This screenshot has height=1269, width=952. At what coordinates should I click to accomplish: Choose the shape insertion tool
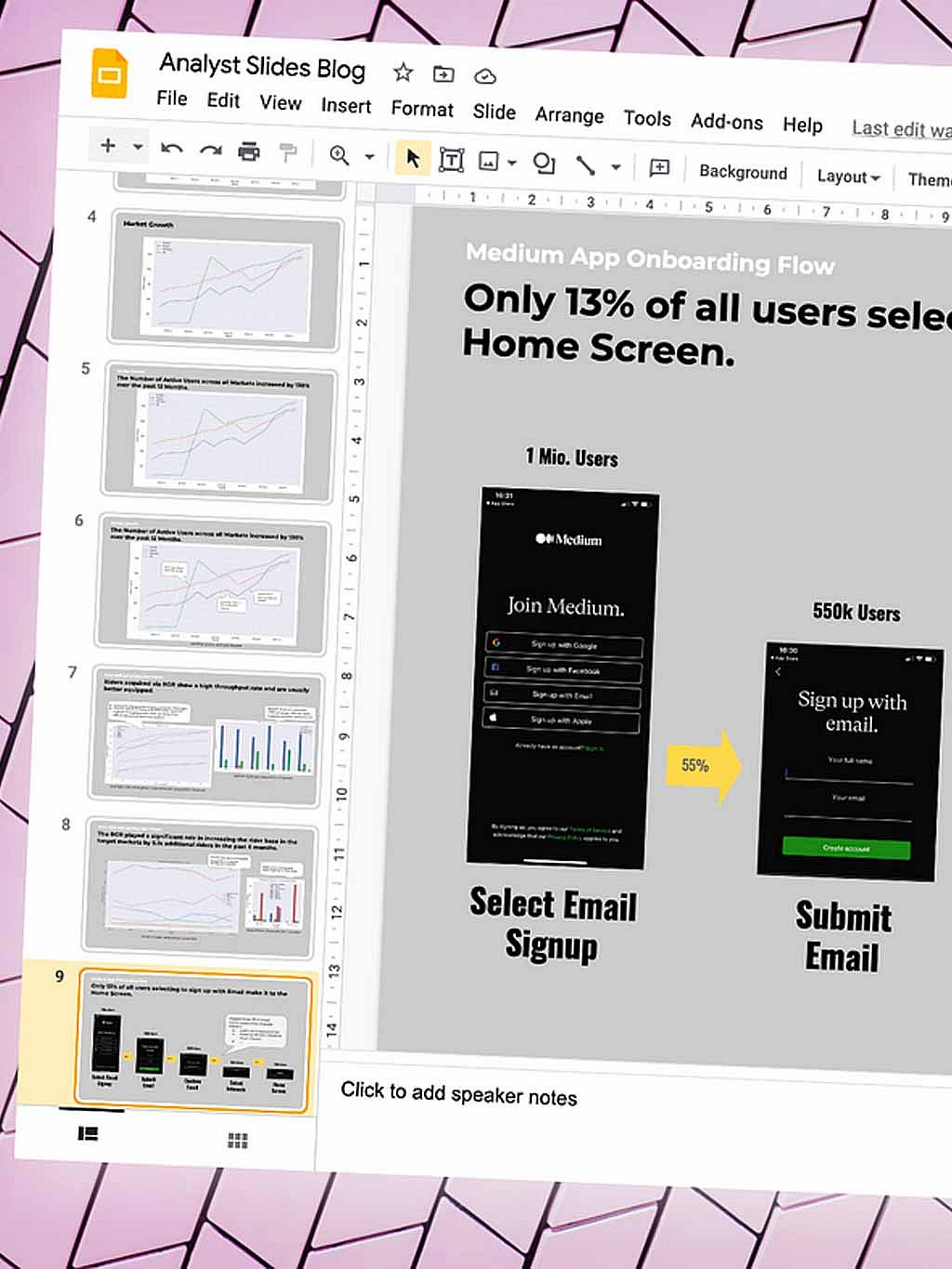[x=544, y=163]
